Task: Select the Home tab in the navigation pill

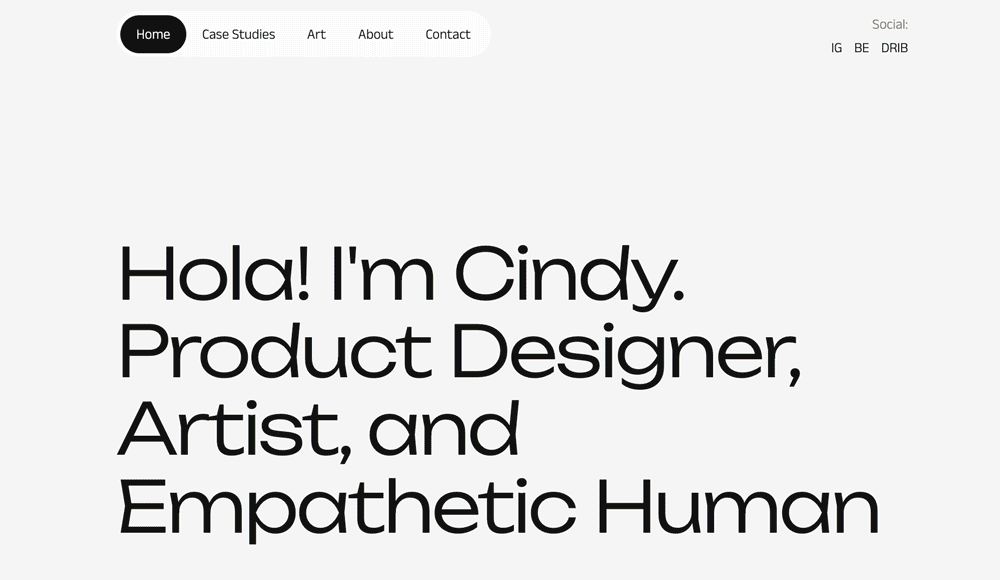Action: [153, 34]
